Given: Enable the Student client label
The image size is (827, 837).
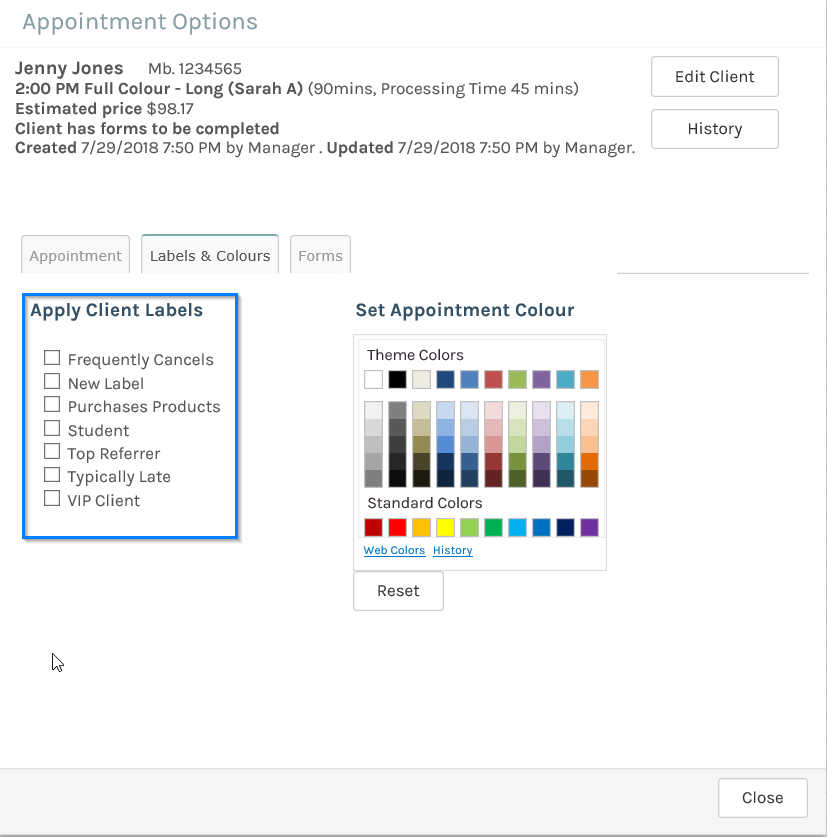Looking at the screenshot, I should point(52,427).
